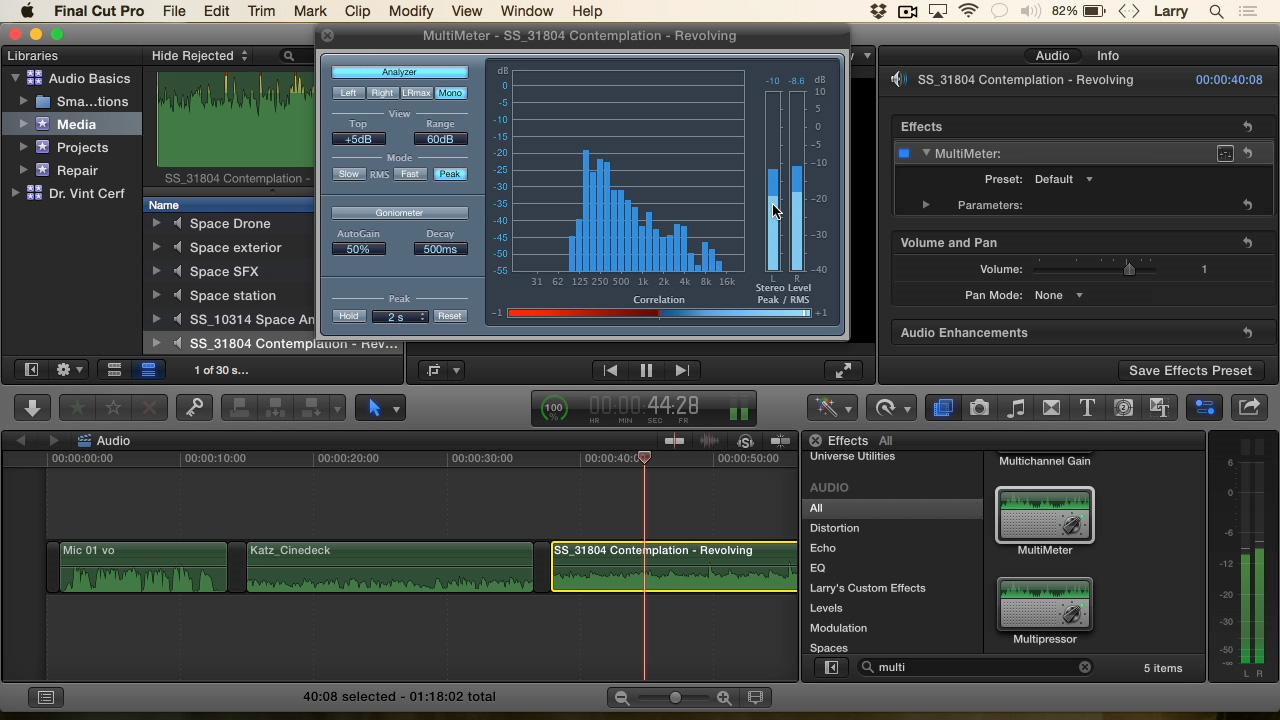Open the Trim menu
Image resolution: width=1280 pixels, height=720 pixels.
point(261,11)
